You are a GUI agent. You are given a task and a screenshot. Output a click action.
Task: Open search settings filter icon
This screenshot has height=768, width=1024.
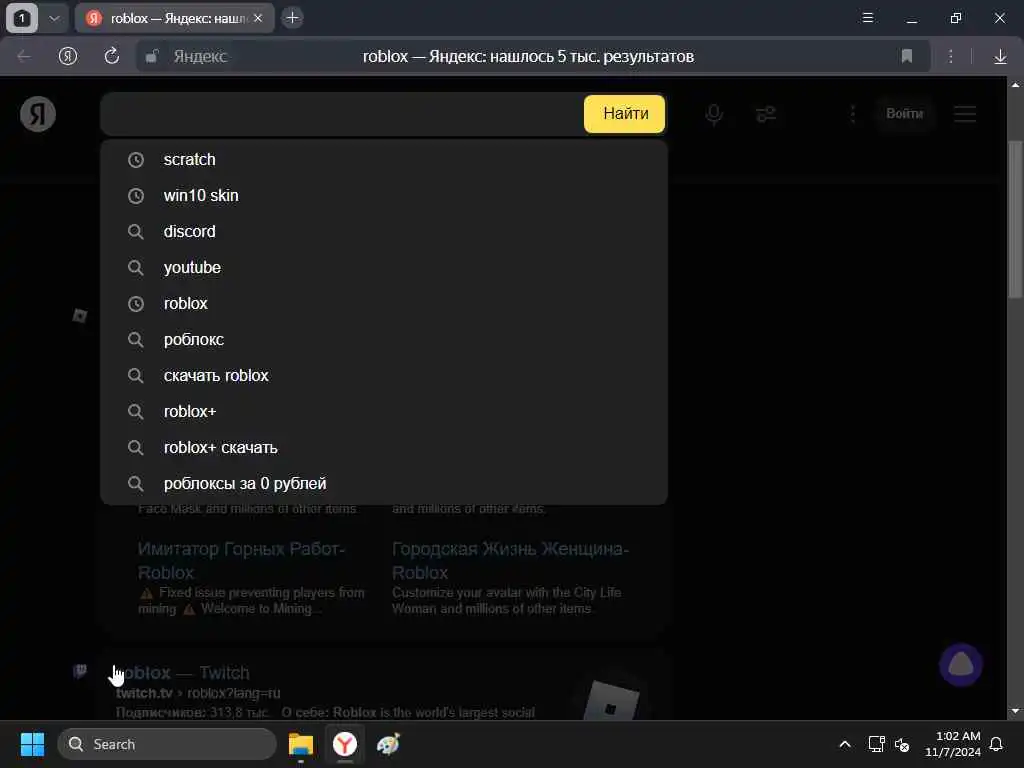(765, 114)
